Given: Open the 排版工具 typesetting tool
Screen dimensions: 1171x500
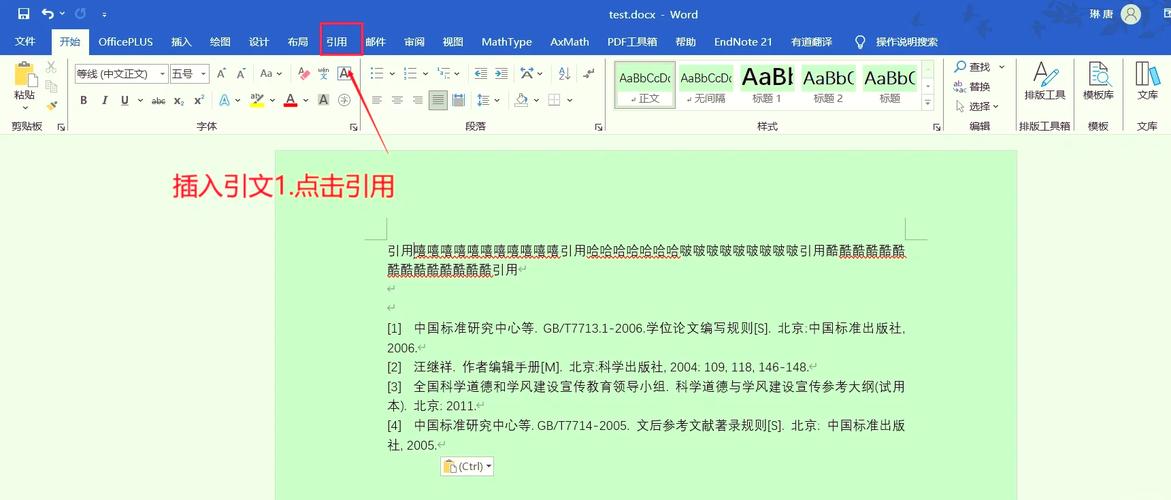Looking at the screenshot, I should pos(1045,82).
